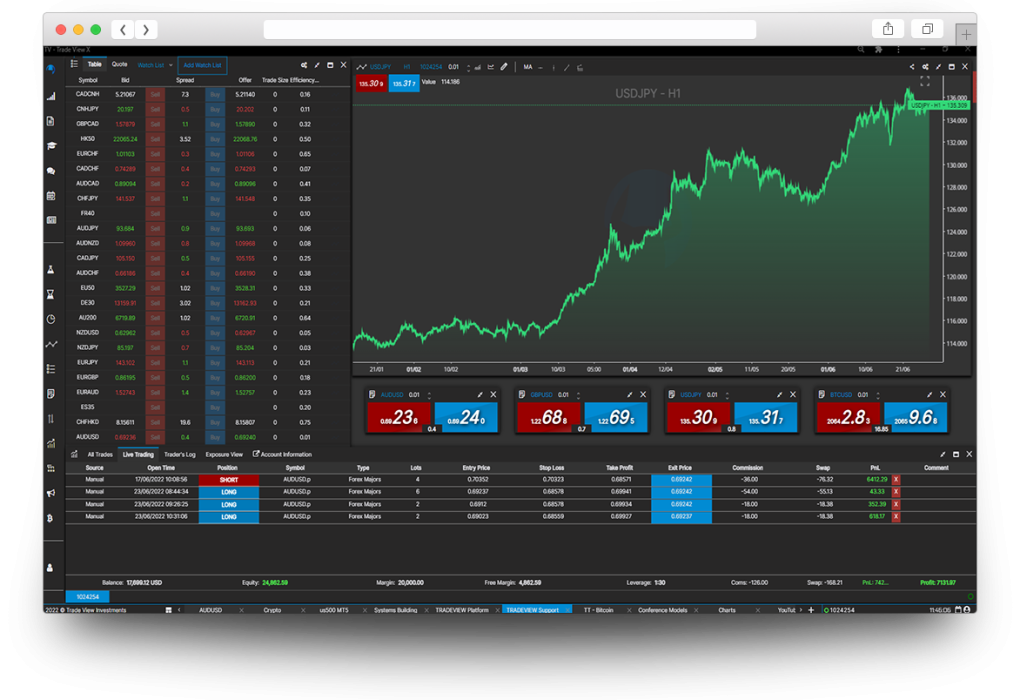Click the volume stepper on AUDUSD trade widget
The image size is (1020, 700).
pyautogui.click(x=429, y=395)
